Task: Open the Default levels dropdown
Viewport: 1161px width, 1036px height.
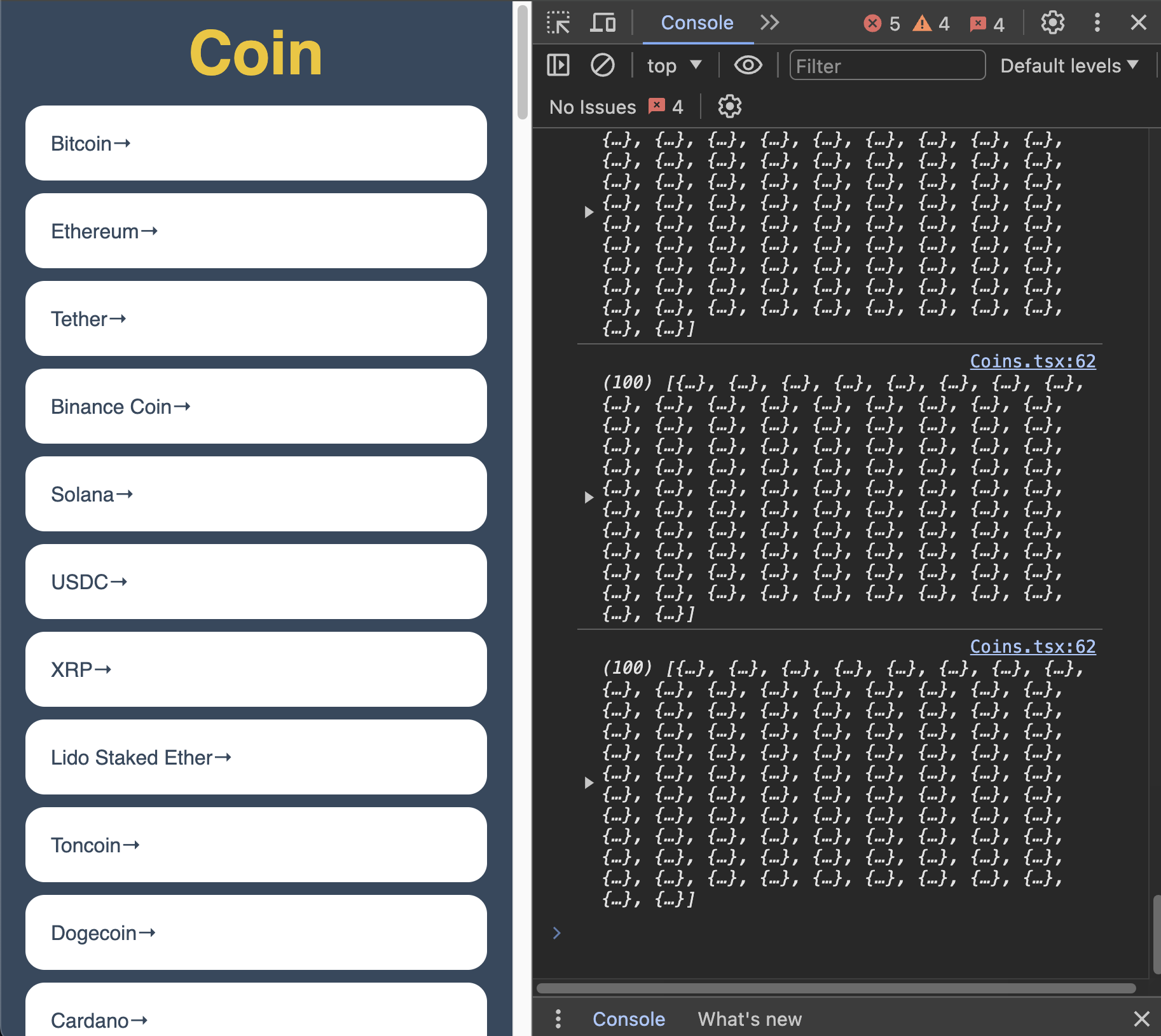Action: coord(1069,65)
